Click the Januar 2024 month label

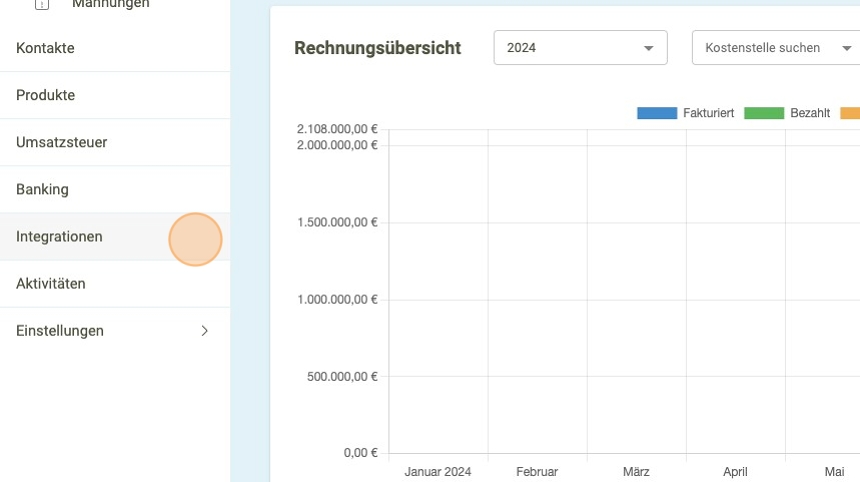coord(438,472)
